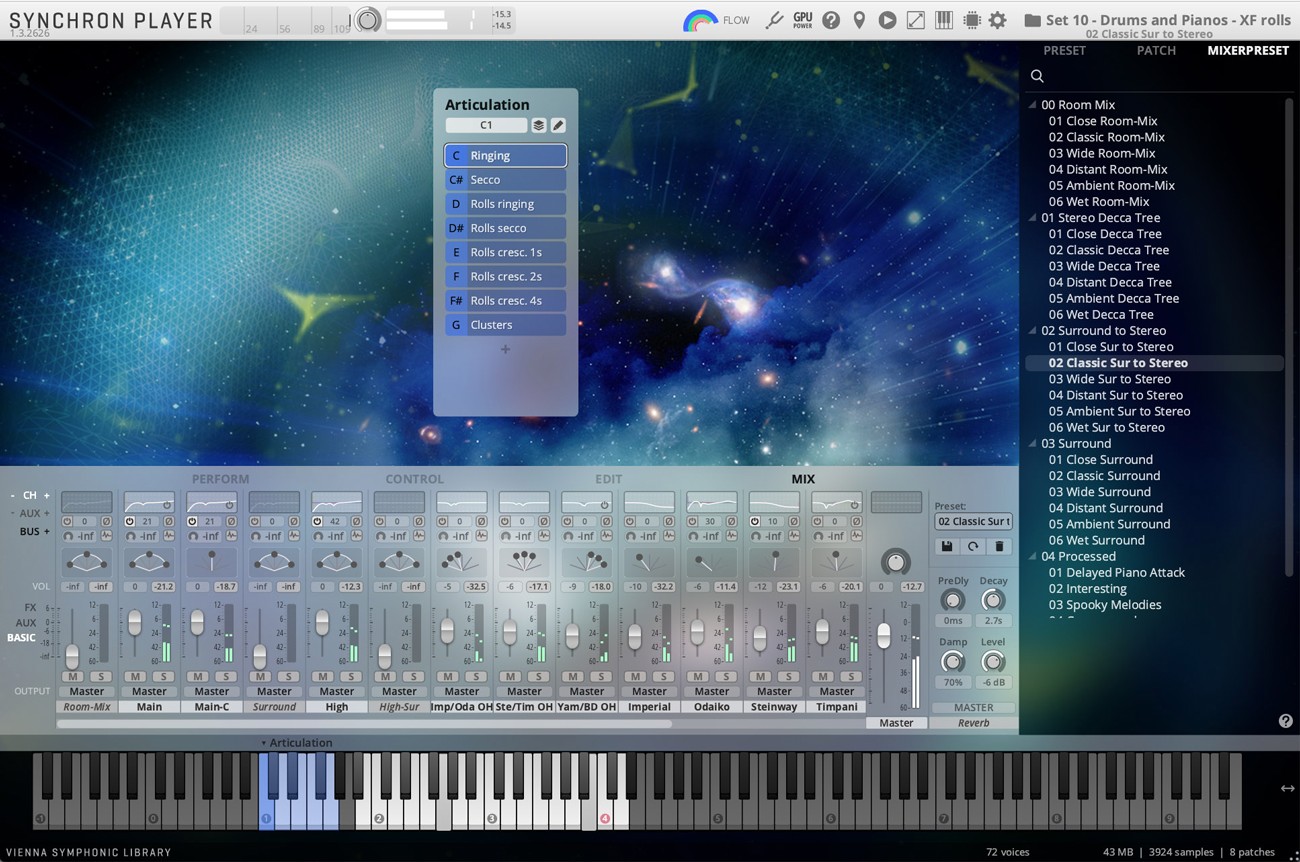Toggle the GPU Power icon
Image resolution: width=1300 pixels, height=862 pixels.
click(803, 19)
